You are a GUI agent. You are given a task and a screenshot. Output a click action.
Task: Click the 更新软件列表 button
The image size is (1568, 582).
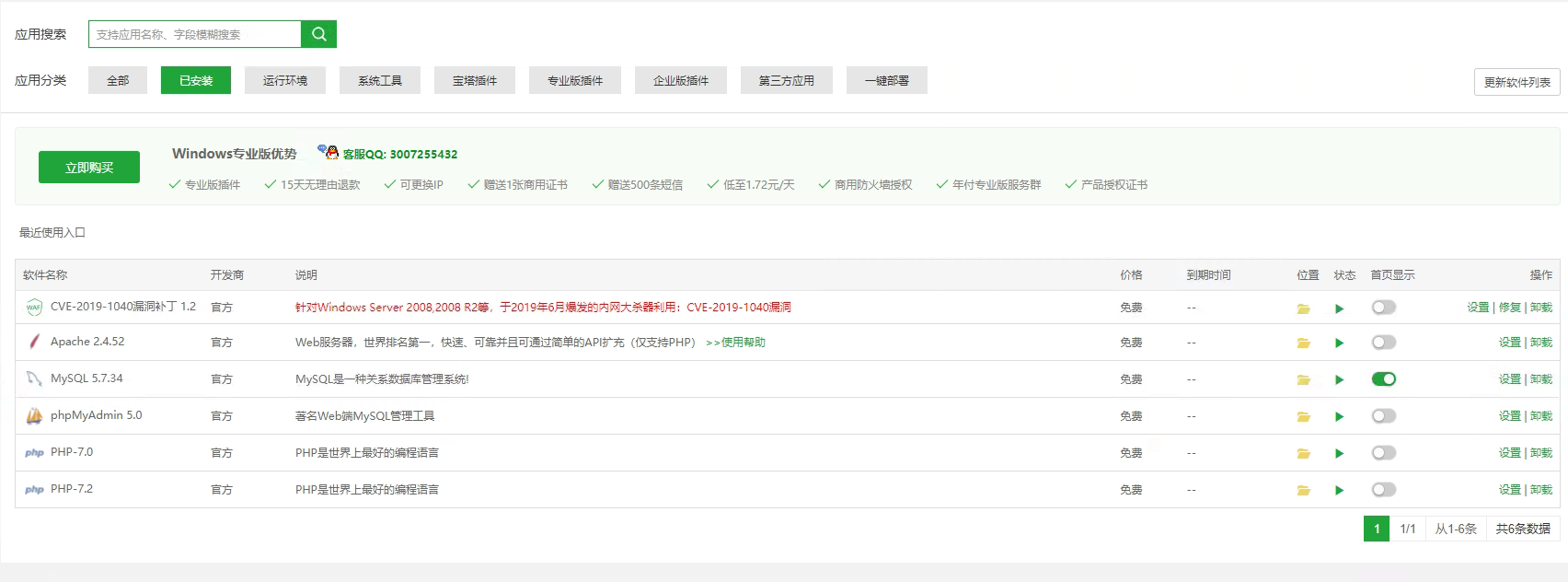(x=1516, y=82)
